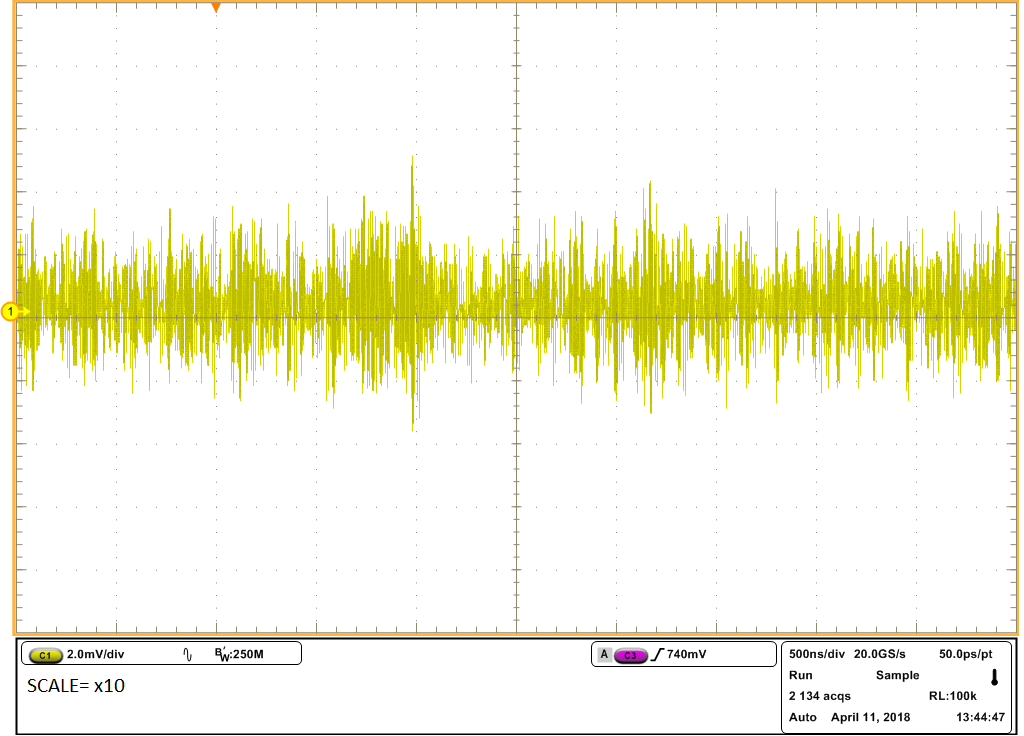Click the thermometer temperature status icon
The width and height of the screenshot is (1024, 736).
(x=994, y=677)
